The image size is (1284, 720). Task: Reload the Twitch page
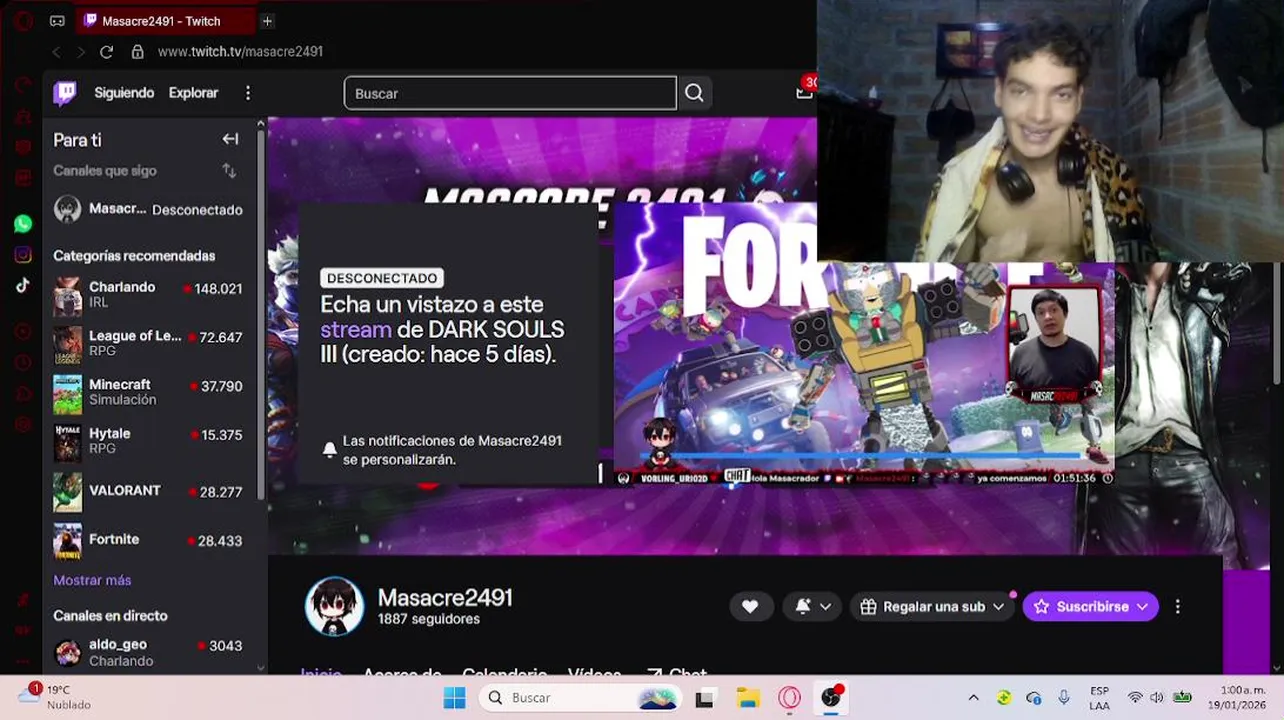tap(106, 52)
